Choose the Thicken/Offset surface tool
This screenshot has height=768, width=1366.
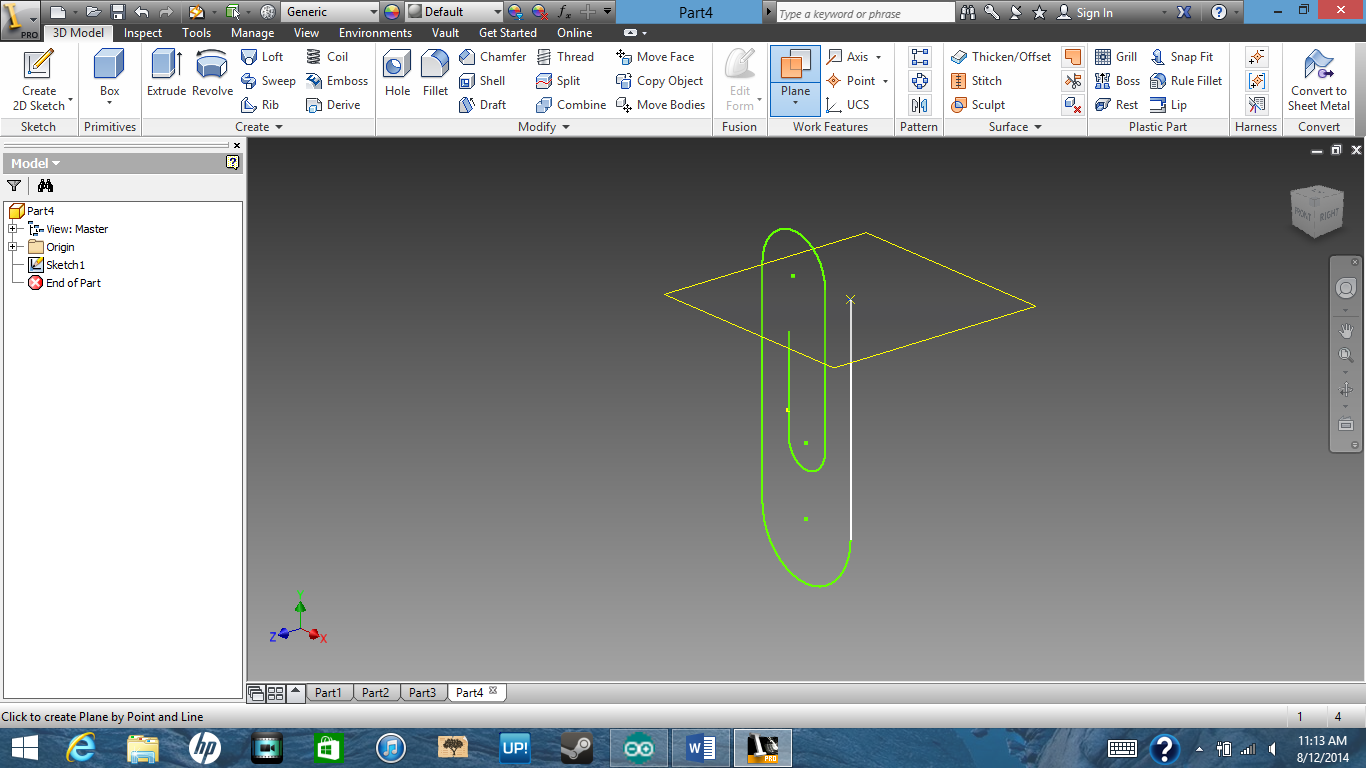[1002, 57]
